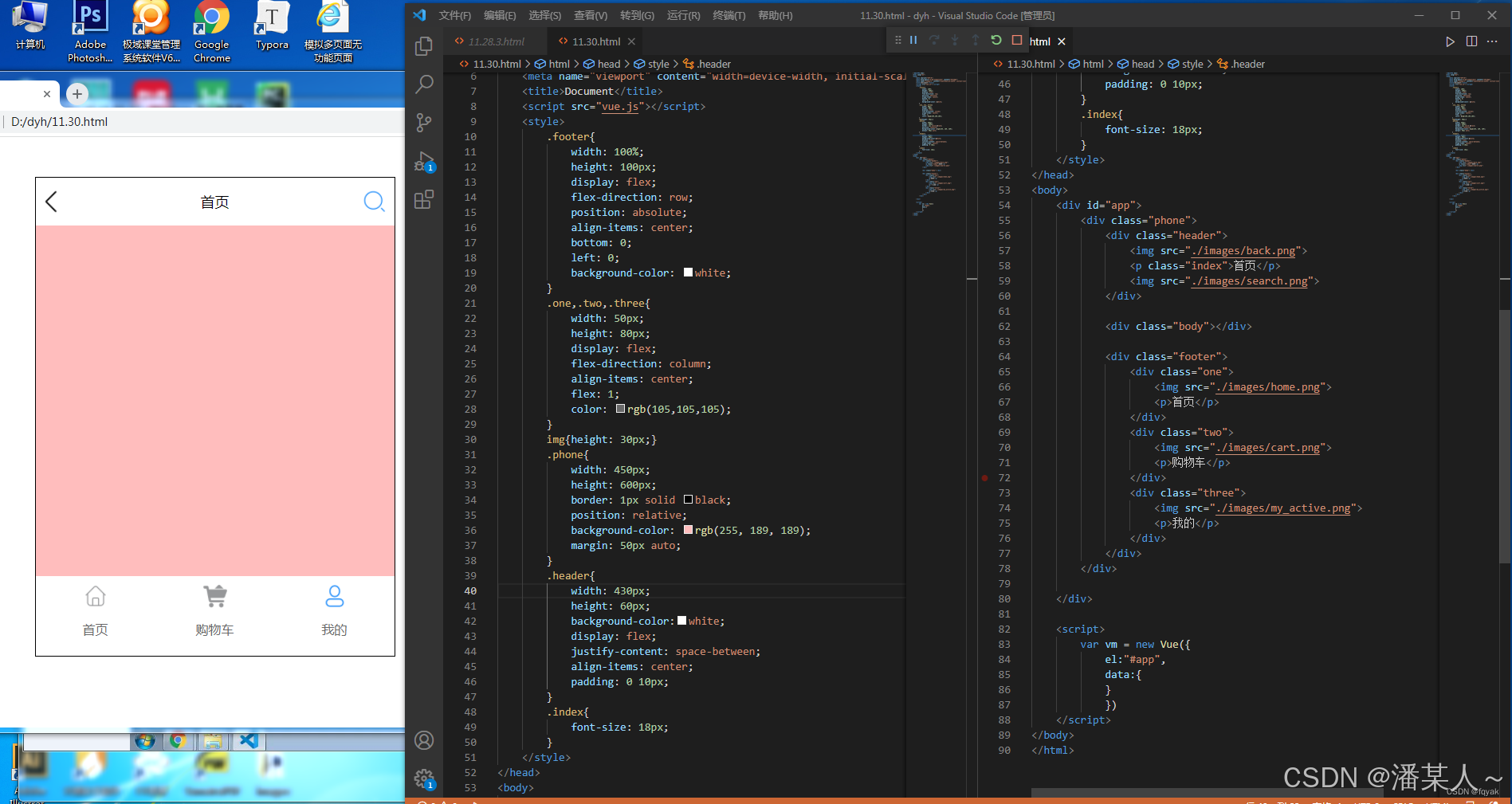The width and height of the screenshot is (1512, 804).
Task: Switch to the 11.28.3.html tab
Action: coord(496,41)
